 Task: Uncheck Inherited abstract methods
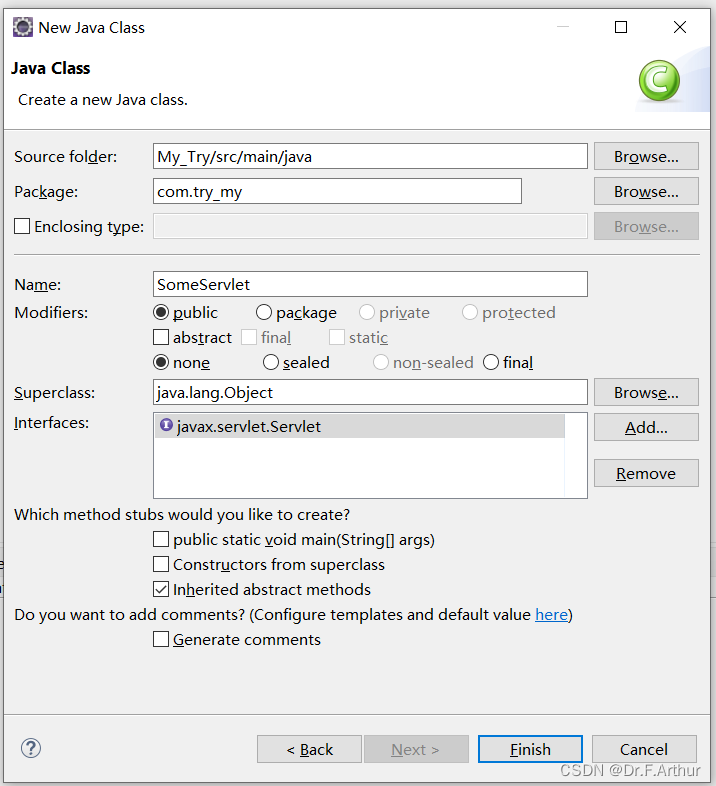coord(161,590)
